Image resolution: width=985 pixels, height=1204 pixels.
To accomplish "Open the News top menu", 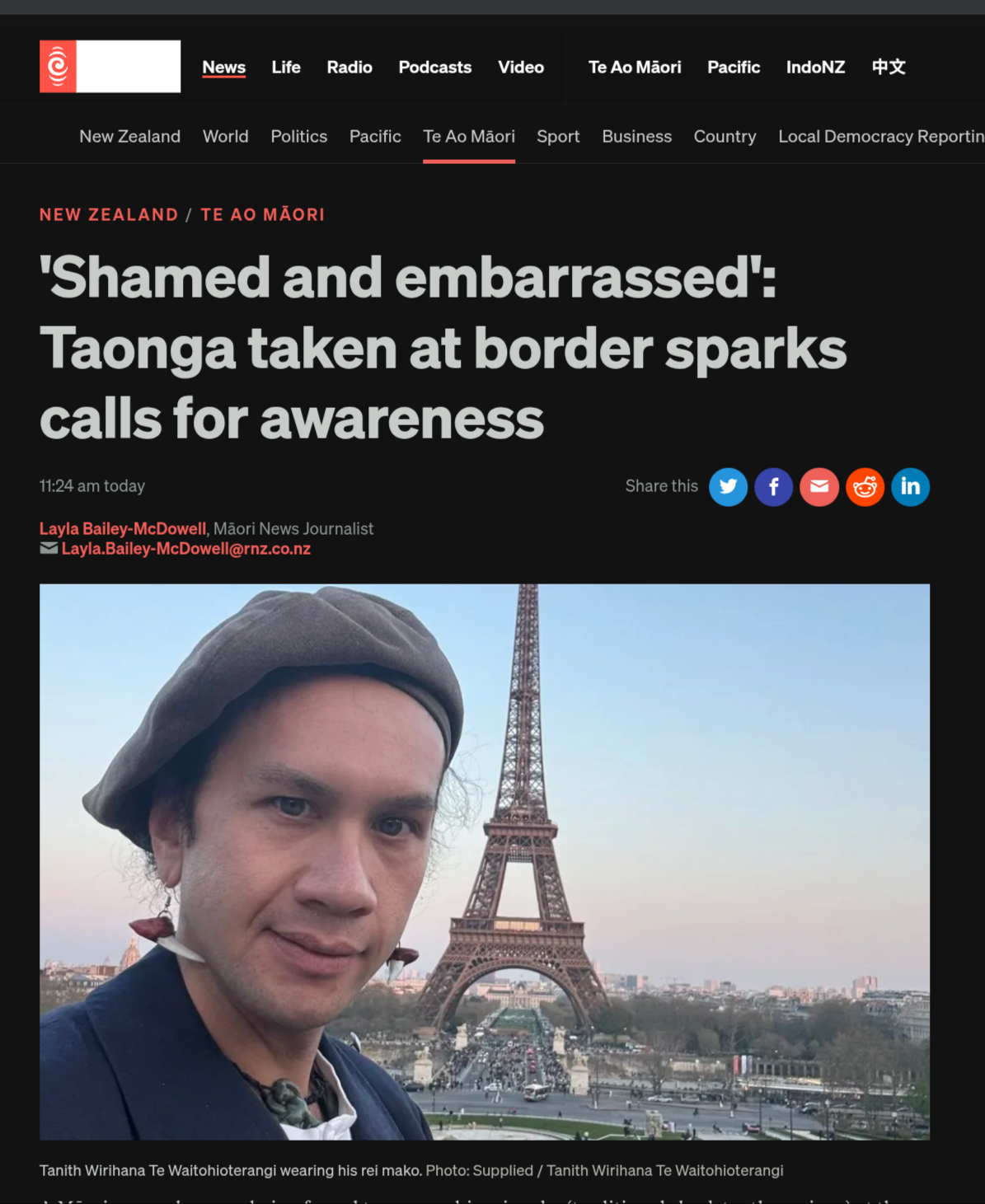I will (224, 68).
